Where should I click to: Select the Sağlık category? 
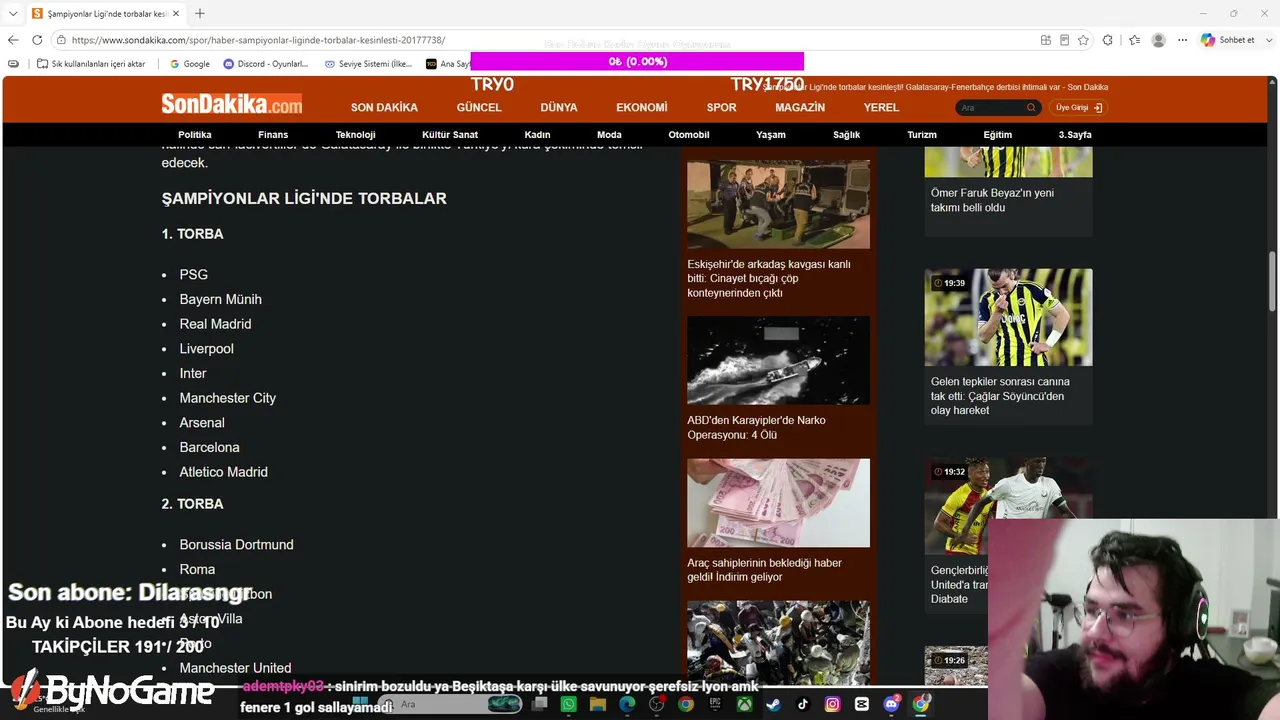click(x=847, y=135)
